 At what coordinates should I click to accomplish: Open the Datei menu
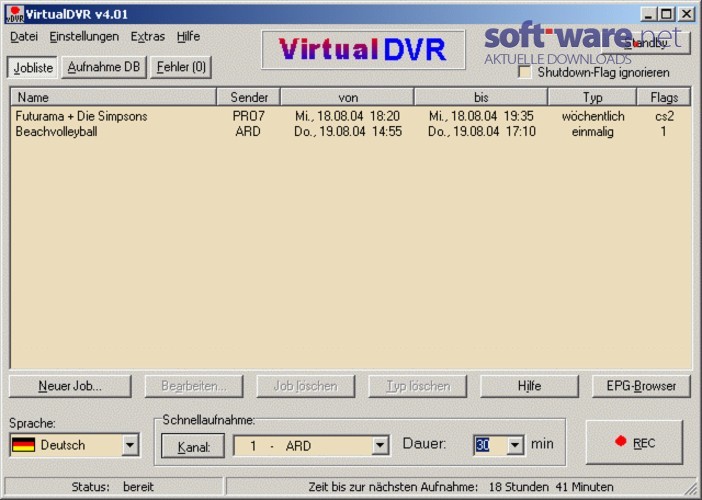point(24,37)
